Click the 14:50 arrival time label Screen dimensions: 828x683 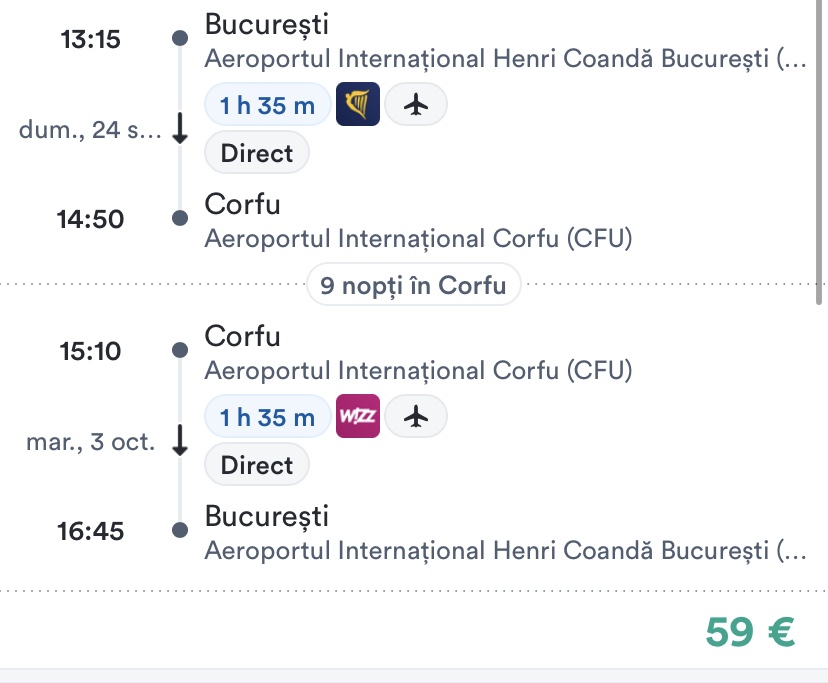point(90,219)
